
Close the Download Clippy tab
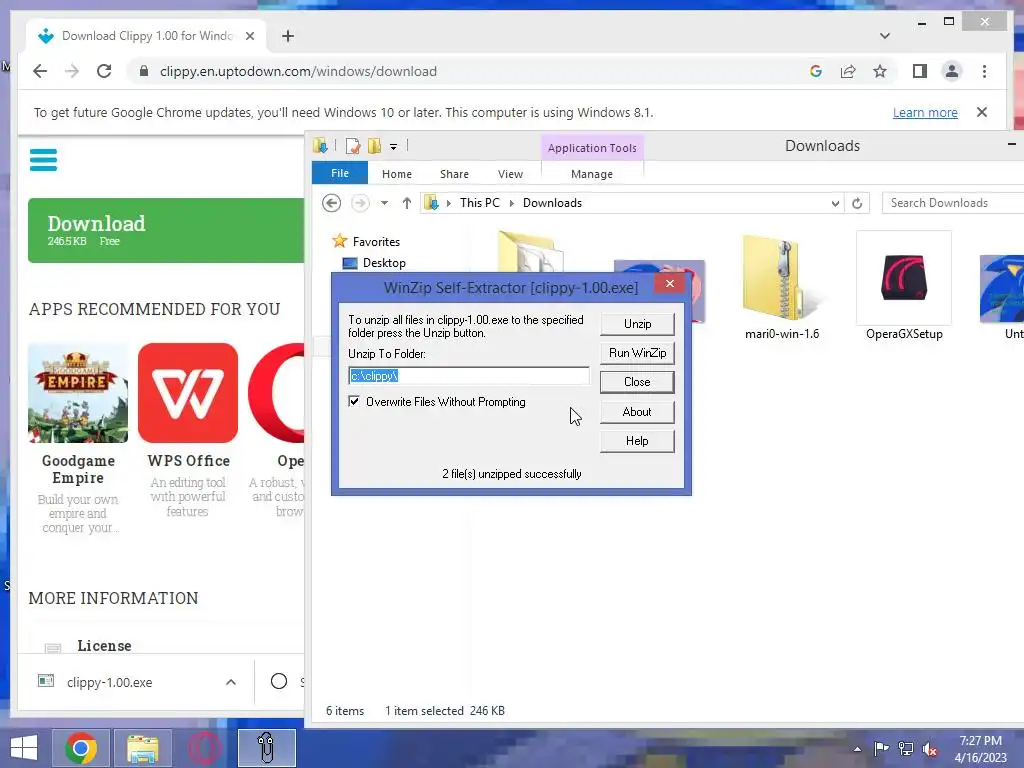pos(249,36)
